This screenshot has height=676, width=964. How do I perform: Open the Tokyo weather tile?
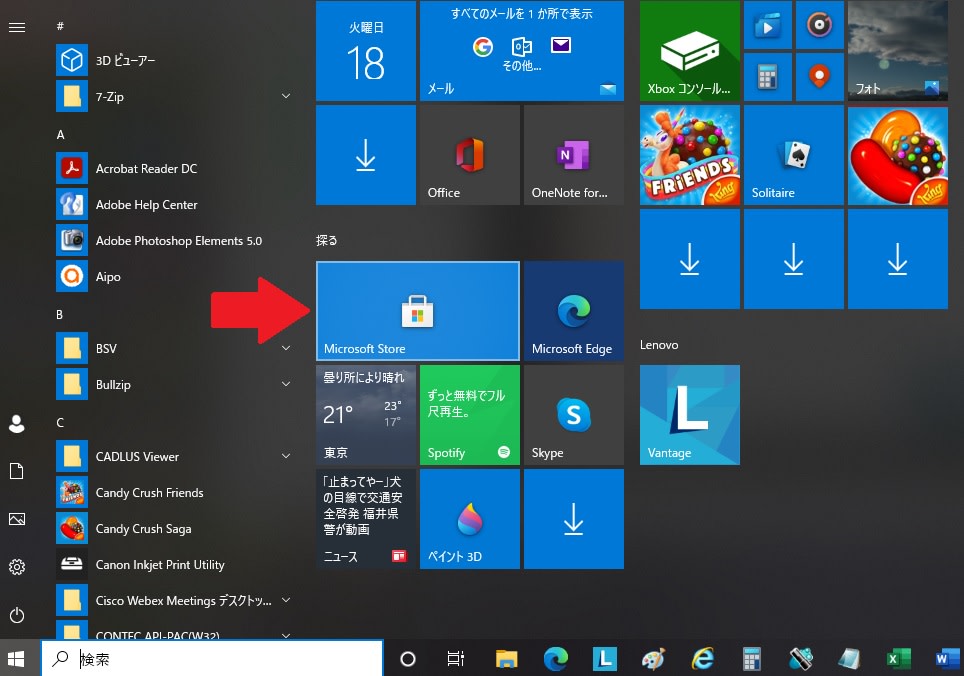[x=366, y=415]
